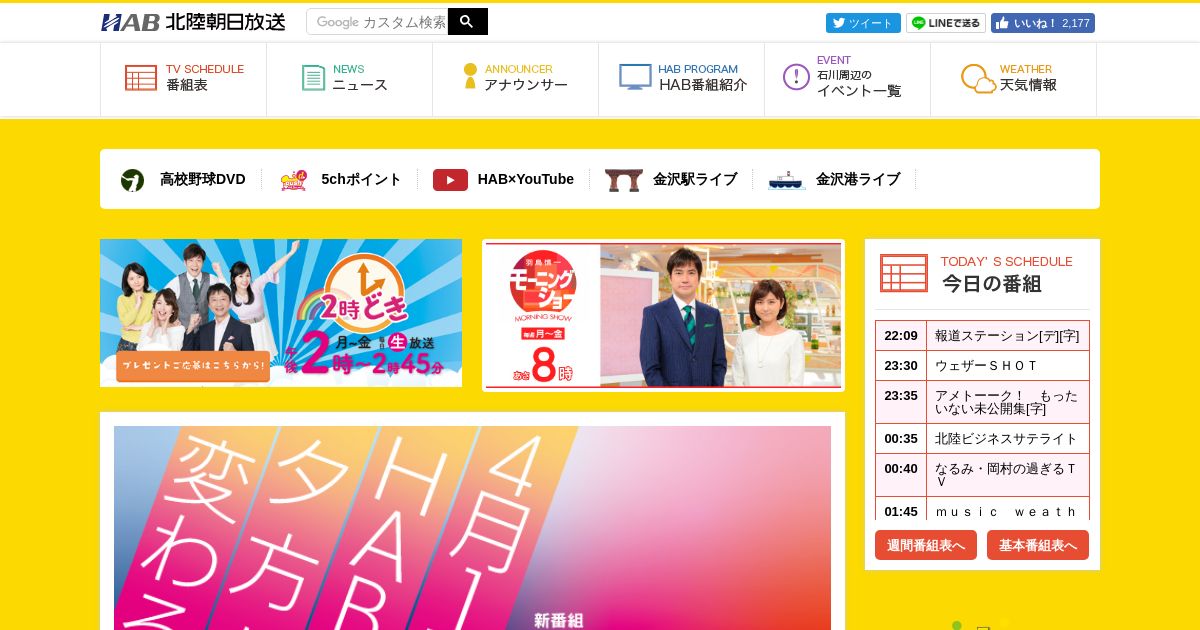Image resolution: width=1200 pixels, height=630 pixels.
Task: Open the WEATHER 天気情報 menu
Action: coord(1013,79)
